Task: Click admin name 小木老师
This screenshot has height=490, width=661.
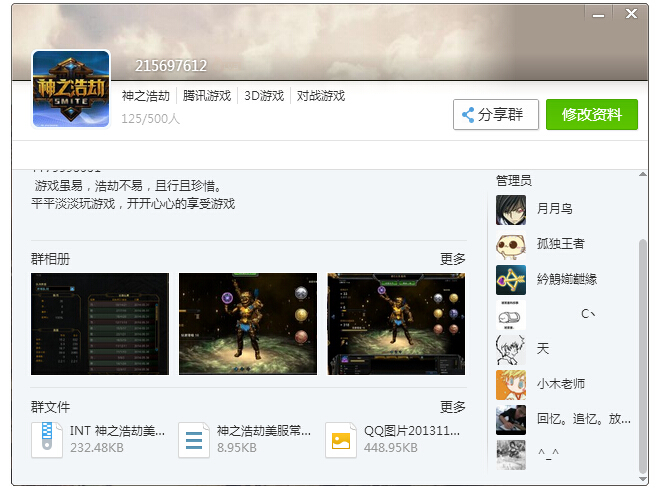Action: [x=561, y=383]
